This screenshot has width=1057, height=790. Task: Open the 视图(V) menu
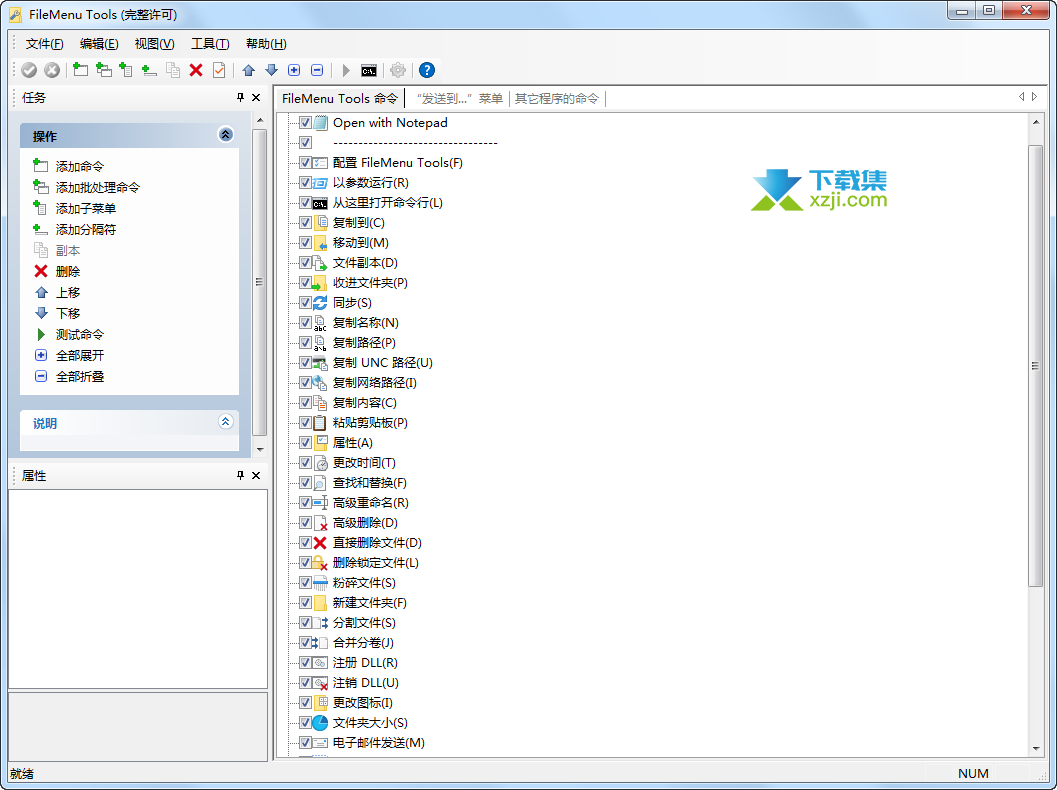pos(154,44)
